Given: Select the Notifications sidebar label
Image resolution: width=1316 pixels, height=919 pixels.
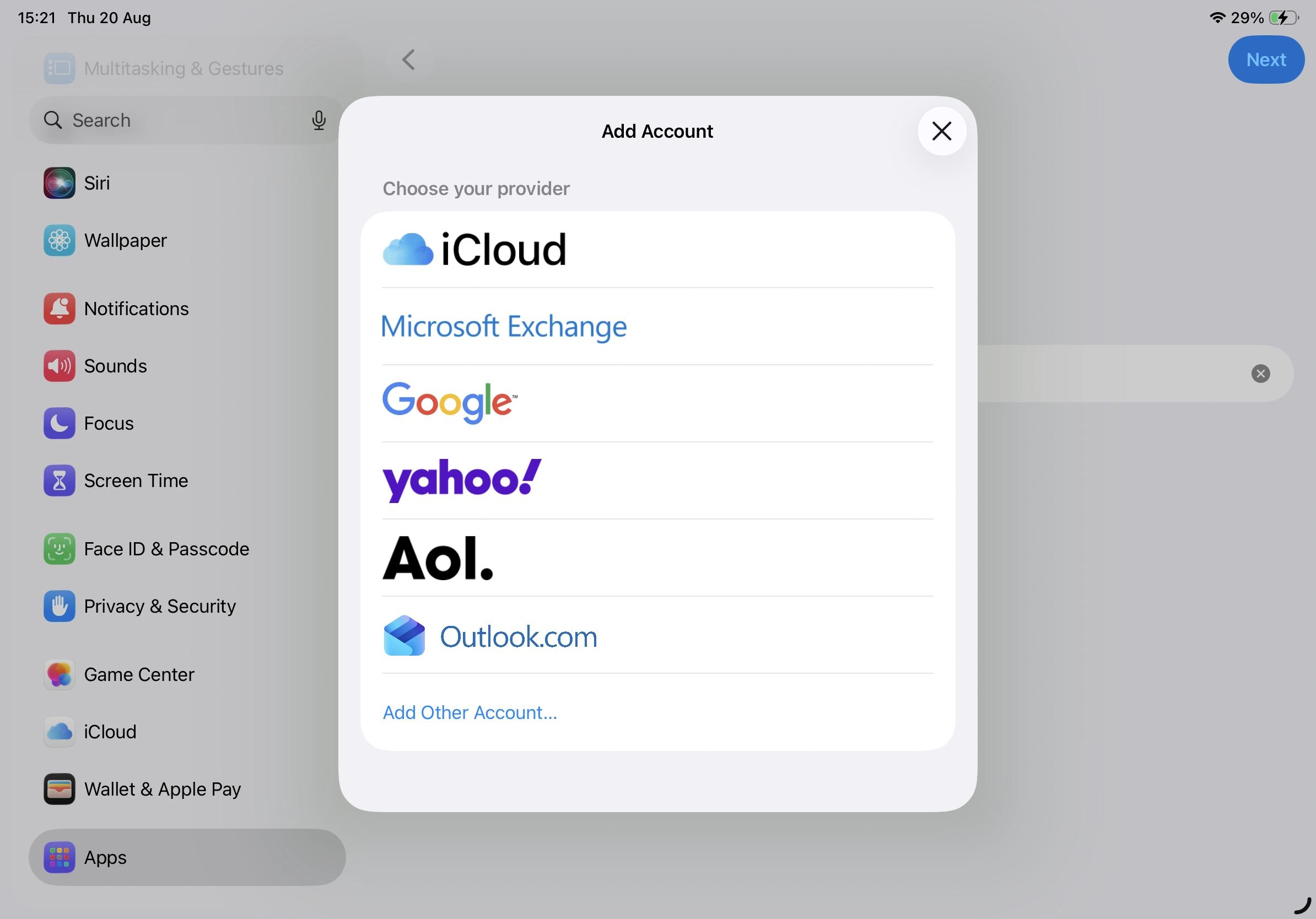Looking at the screenshot, I should click(137, 309).
